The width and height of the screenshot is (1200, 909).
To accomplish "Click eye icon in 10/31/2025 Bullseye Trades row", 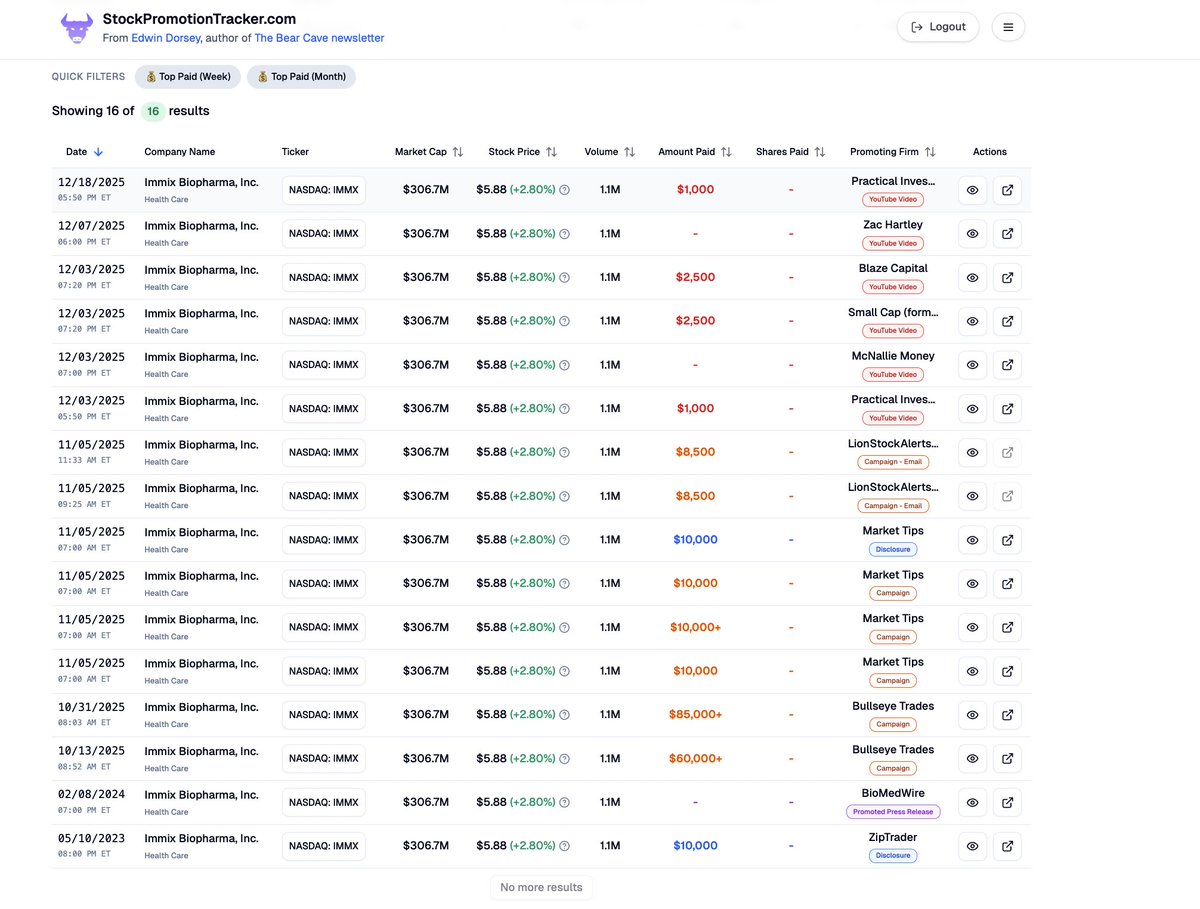I will tap(972, 715).
